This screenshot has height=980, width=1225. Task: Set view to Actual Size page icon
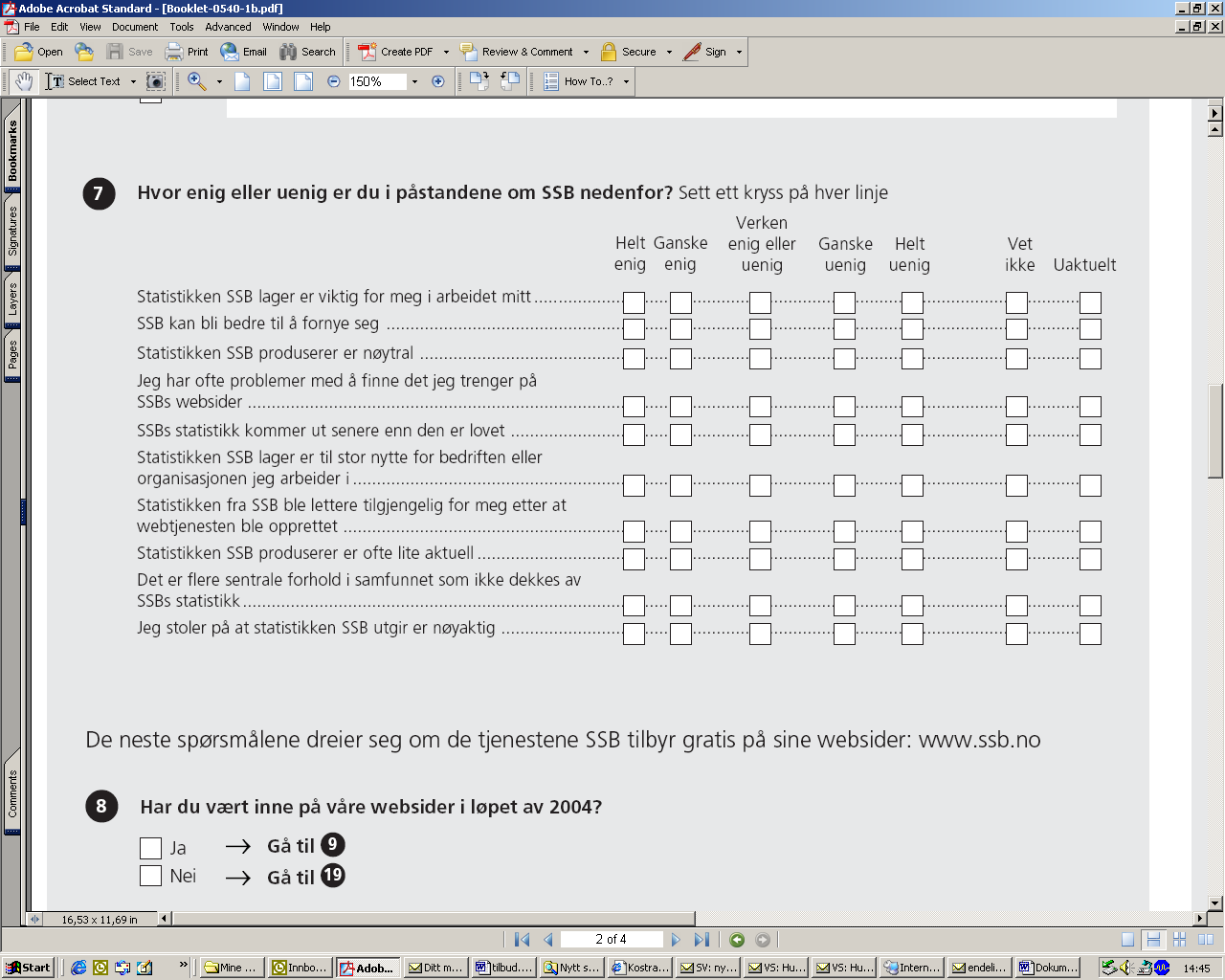tap(242, 81)
